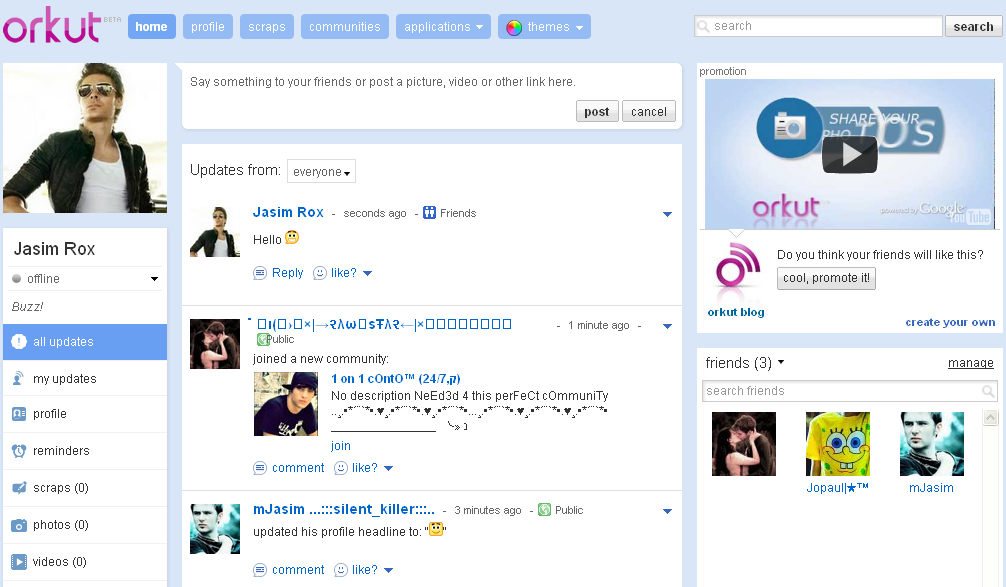
Task: Click the Jopaul friend thumbnail
Action: pos(838,444)
